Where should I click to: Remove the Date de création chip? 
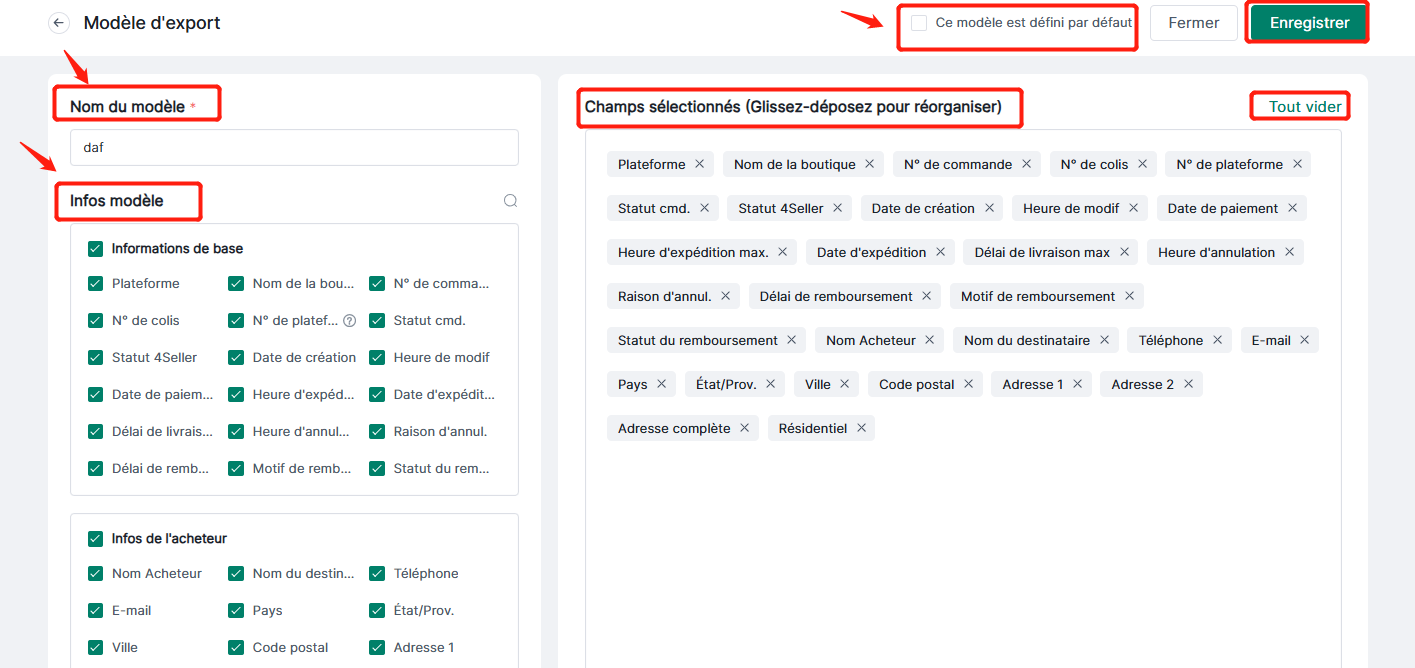click(x=989, y=208)
